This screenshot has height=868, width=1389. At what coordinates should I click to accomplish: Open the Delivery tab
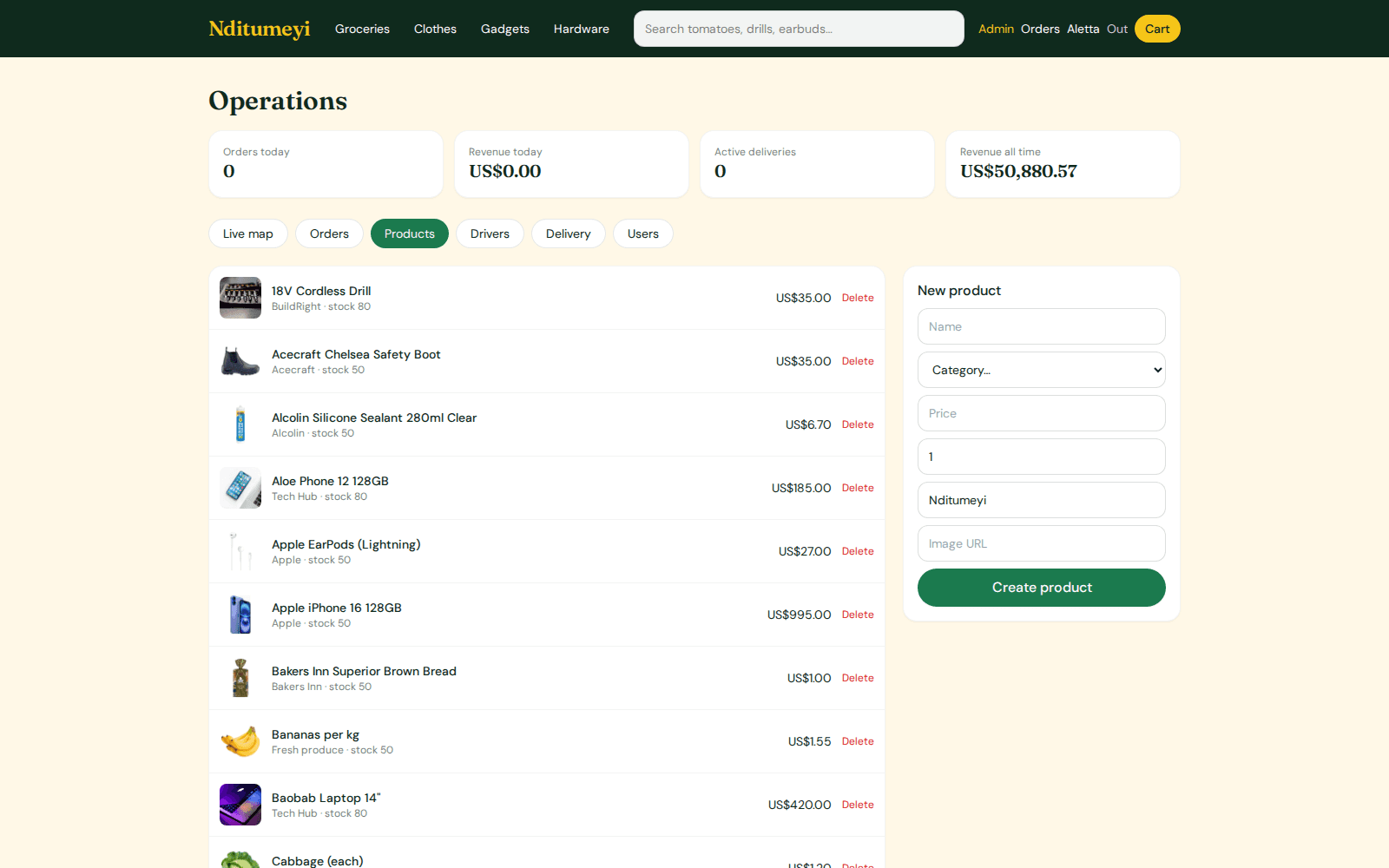coord(569,233)
